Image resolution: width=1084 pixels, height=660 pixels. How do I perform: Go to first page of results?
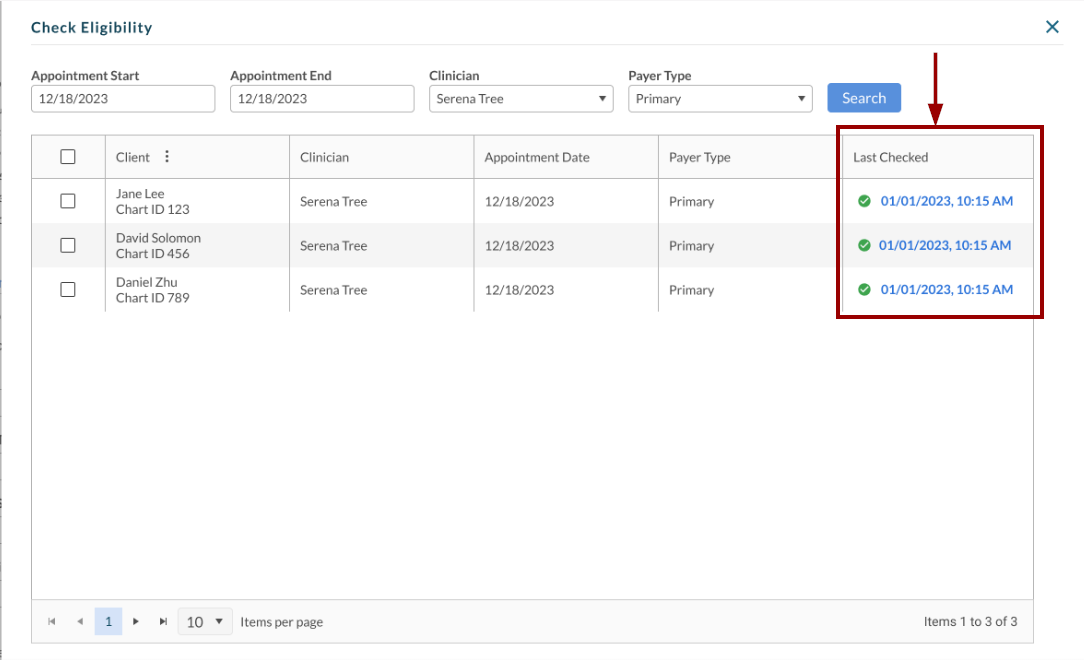[52, 622]
